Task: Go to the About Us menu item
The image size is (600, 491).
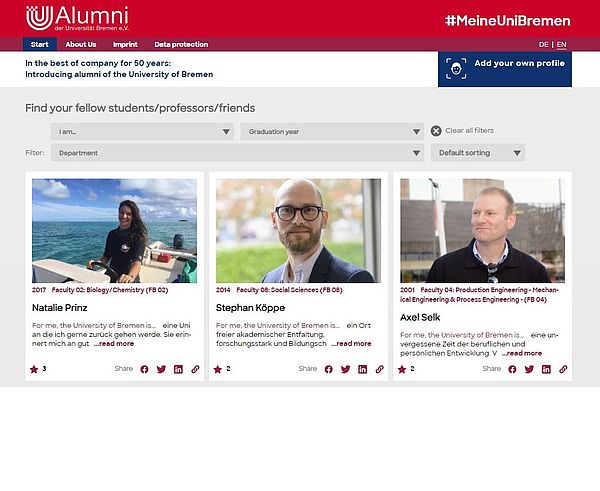Action: [81, 44]
